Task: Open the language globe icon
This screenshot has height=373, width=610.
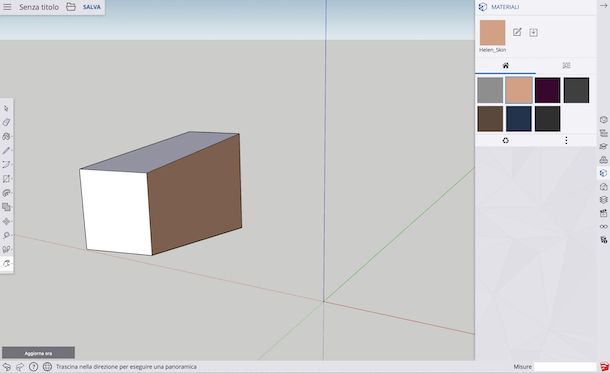Action: pos(47,366)
